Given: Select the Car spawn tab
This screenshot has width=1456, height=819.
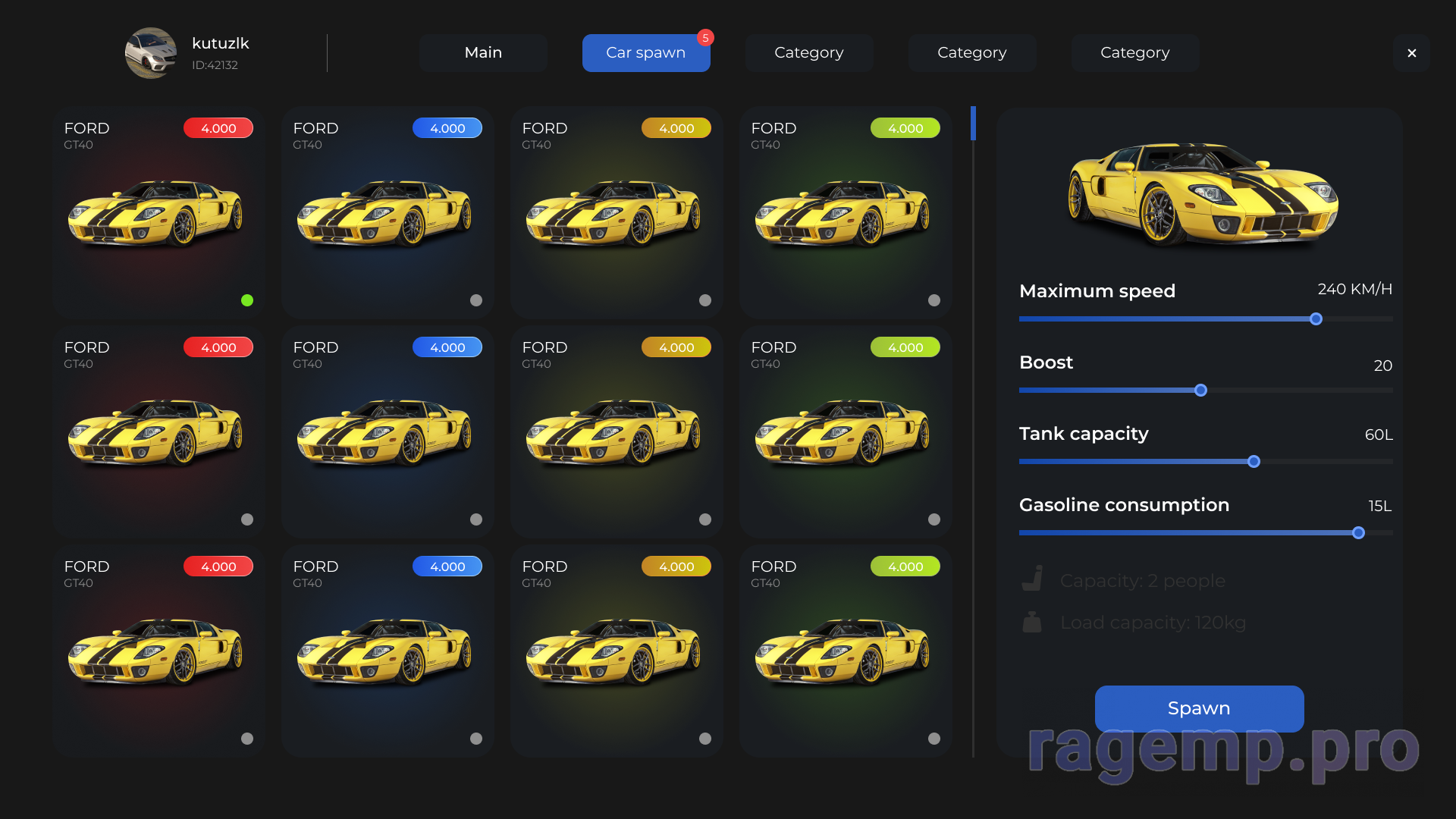Looking at the screenshot, I should [x=646, y=53].
